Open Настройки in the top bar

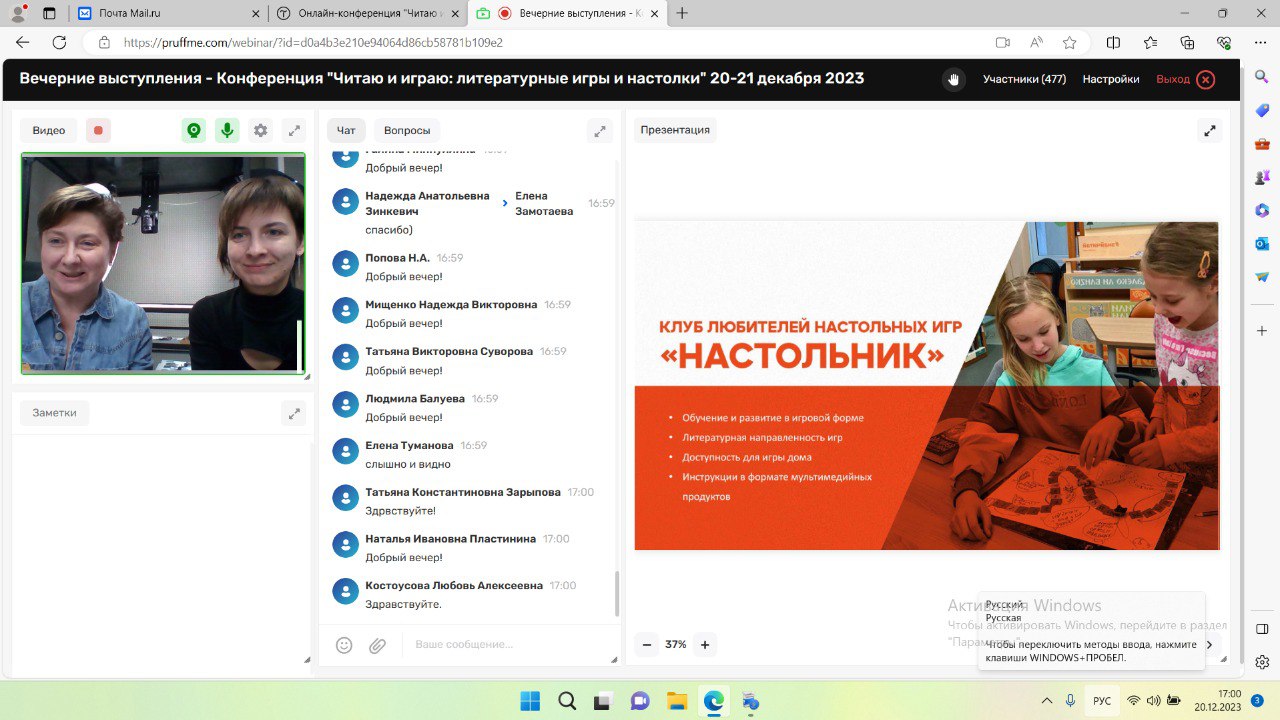[1110, 79]
